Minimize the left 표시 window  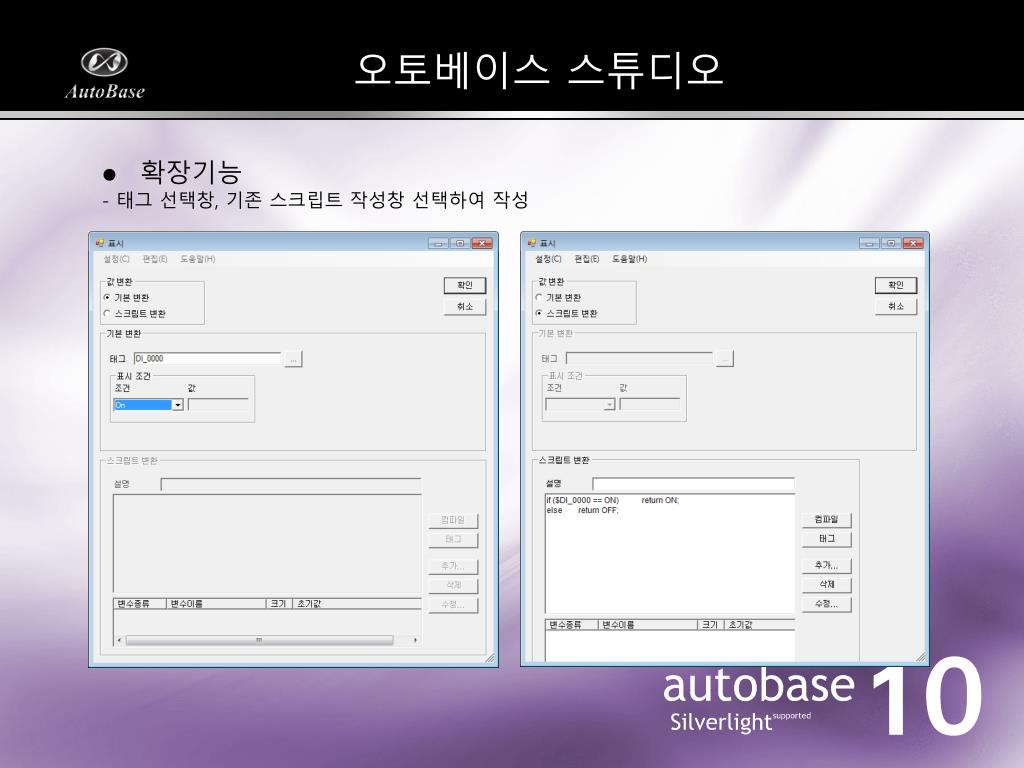tap(438, 243)
